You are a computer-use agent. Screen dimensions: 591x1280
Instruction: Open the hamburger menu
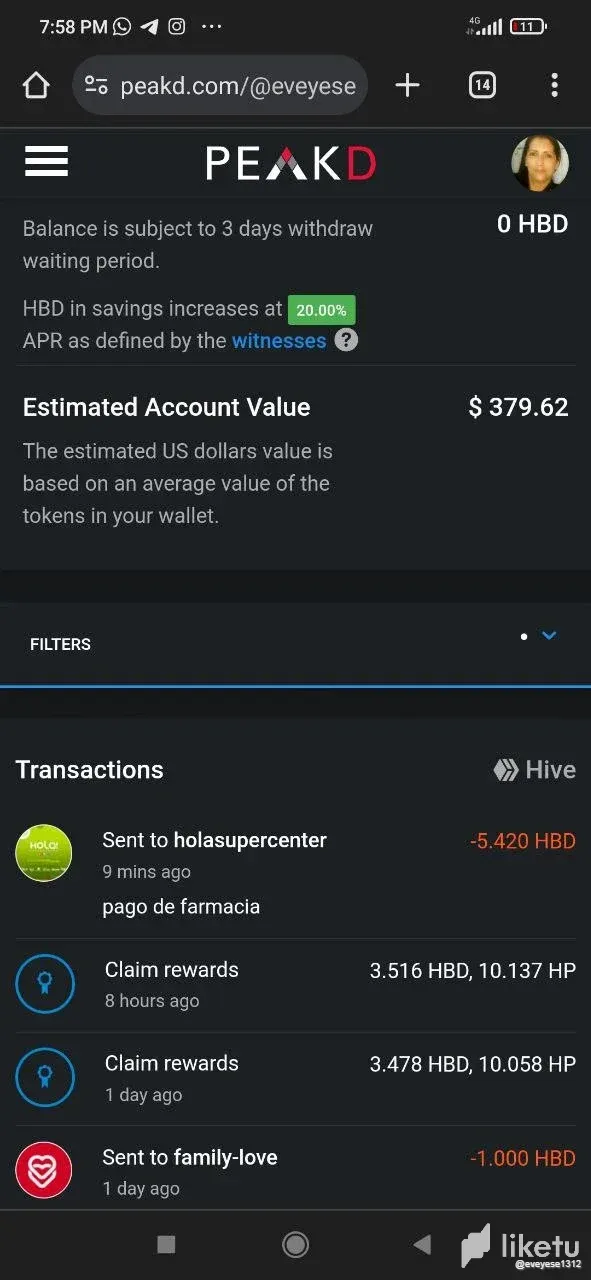(x=46, y=162)
